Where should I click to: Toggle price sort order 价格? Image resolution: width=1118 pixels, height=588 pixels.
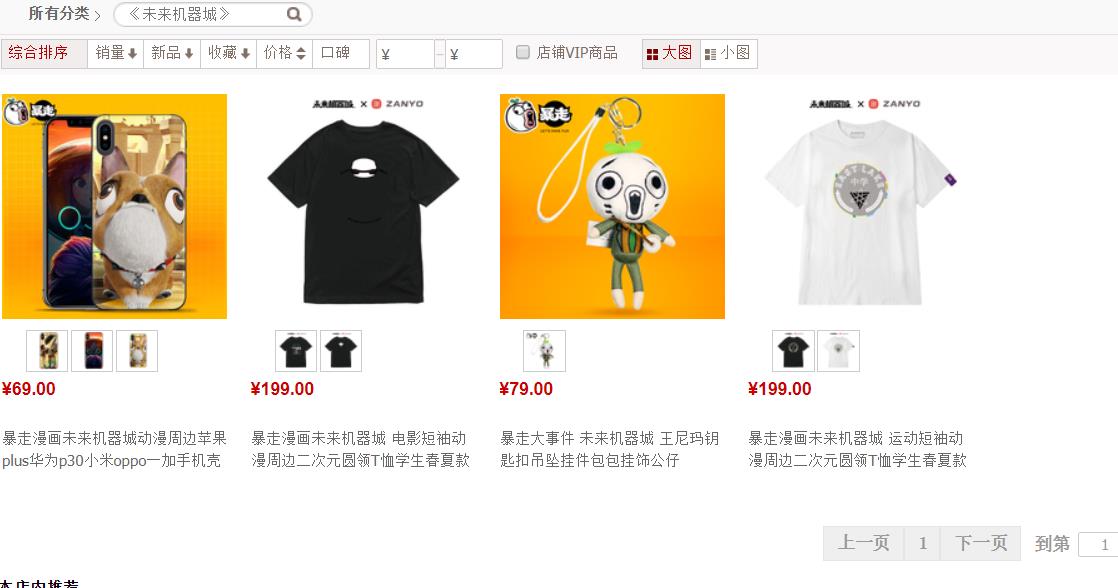click(x=284, y=53)
